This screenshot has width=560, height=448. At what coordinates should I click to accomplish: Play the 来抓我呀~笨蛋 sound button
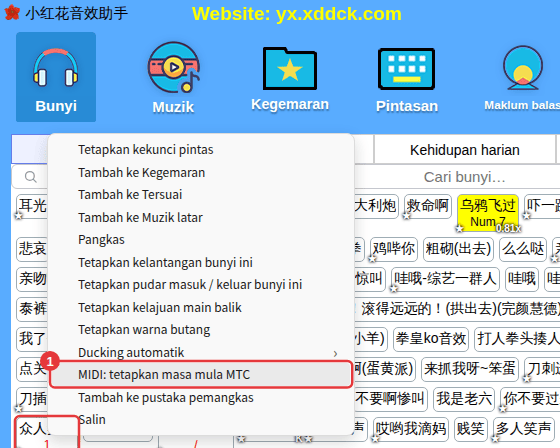click(470, 368)
